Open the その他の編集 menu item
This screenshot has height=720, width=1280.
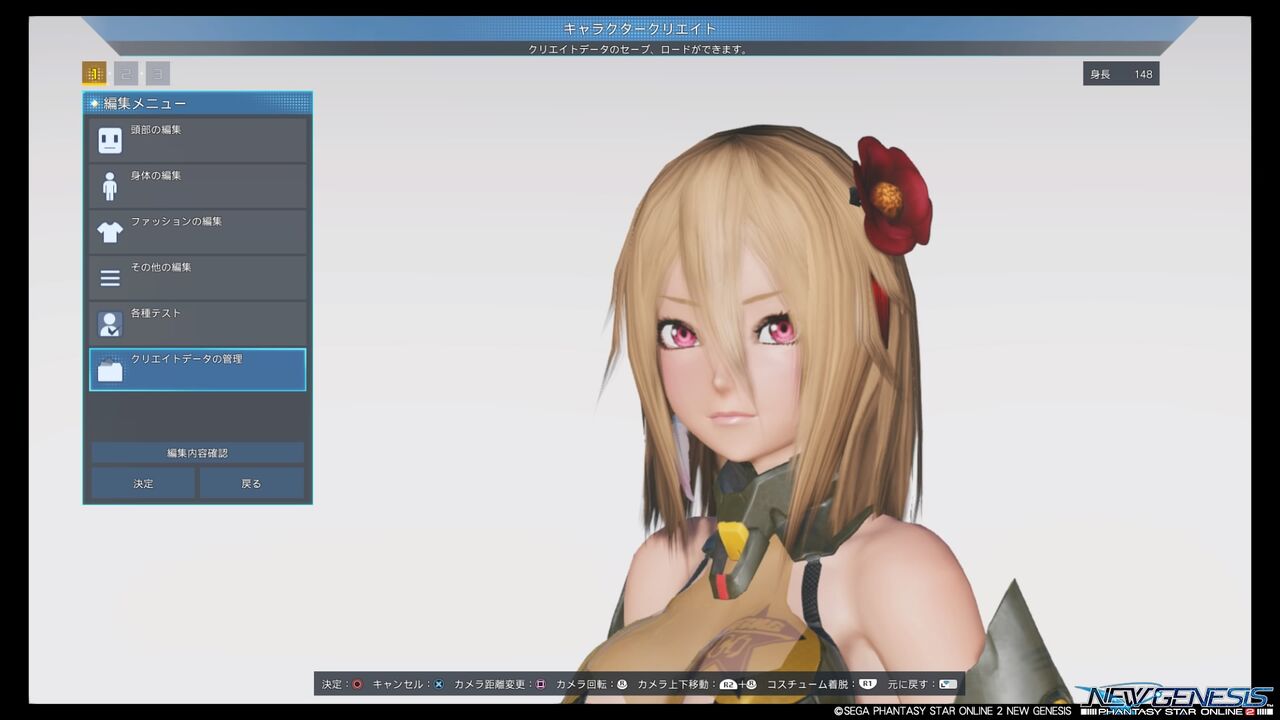[x=198, y=278]
